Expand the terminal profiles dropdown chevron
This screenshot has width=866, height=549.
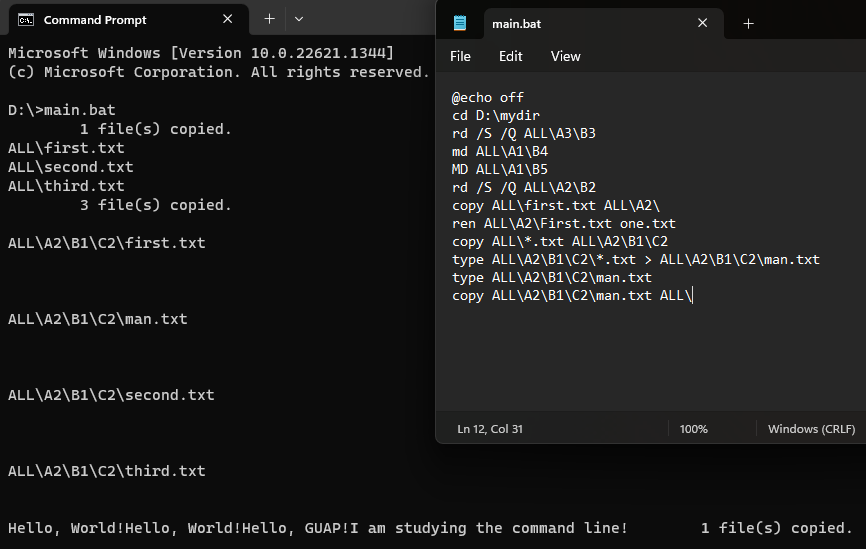click(x=299, y=19)
